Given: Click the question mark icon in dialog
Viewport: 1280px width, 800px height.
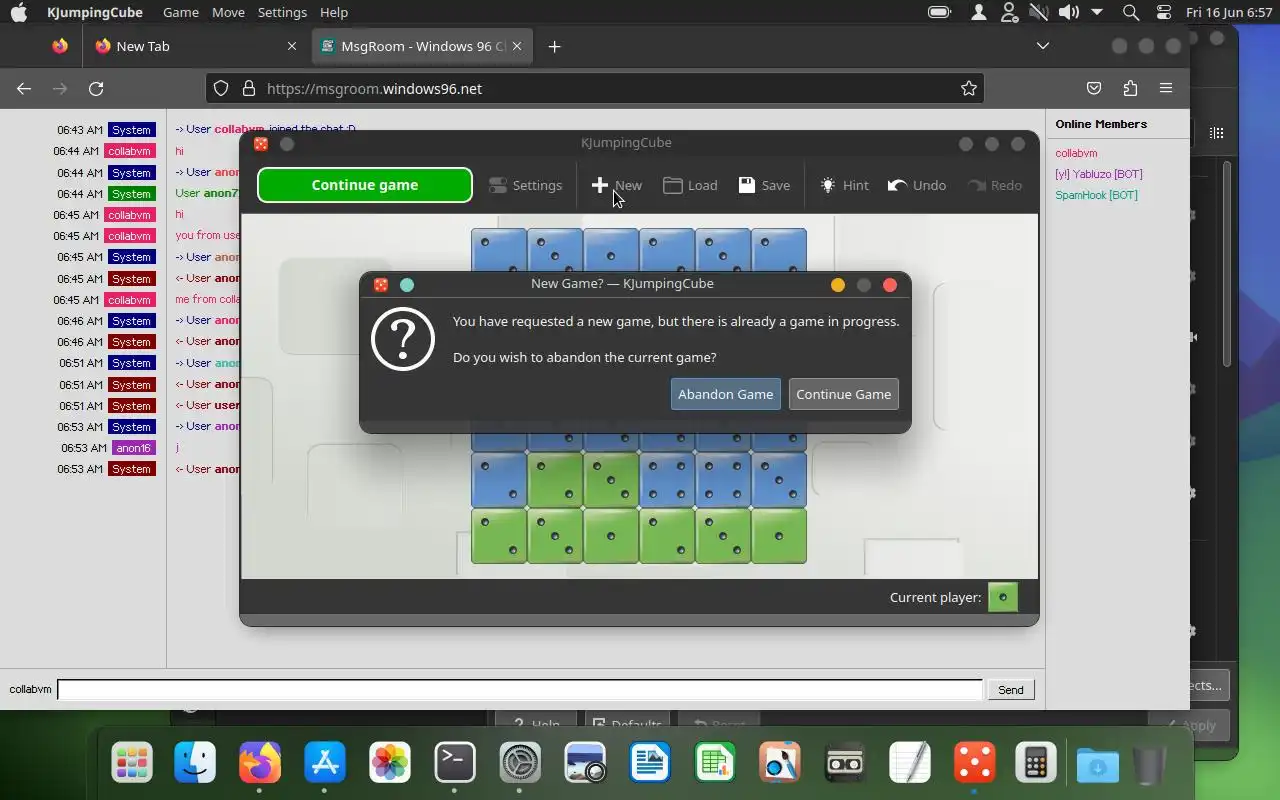Looking at the screenshot, I should pyautogui.click(x=402, y=339).
